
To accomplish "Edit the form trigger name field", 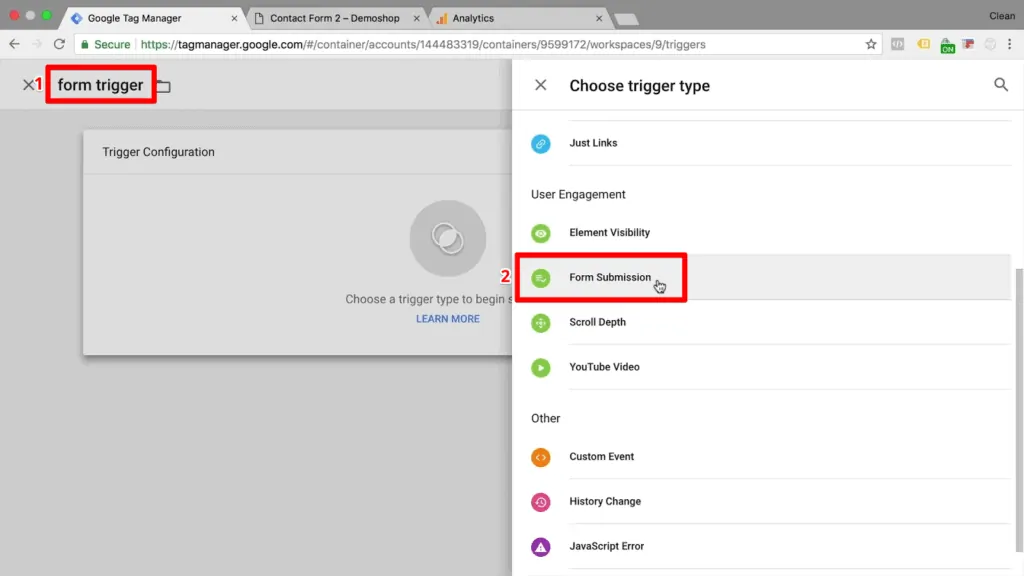I will (100, 85).
